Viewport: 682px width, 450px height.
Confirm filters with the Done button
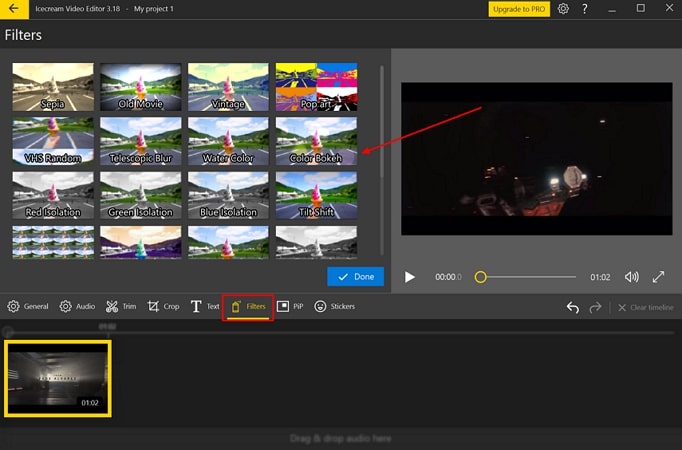(355, 277)
